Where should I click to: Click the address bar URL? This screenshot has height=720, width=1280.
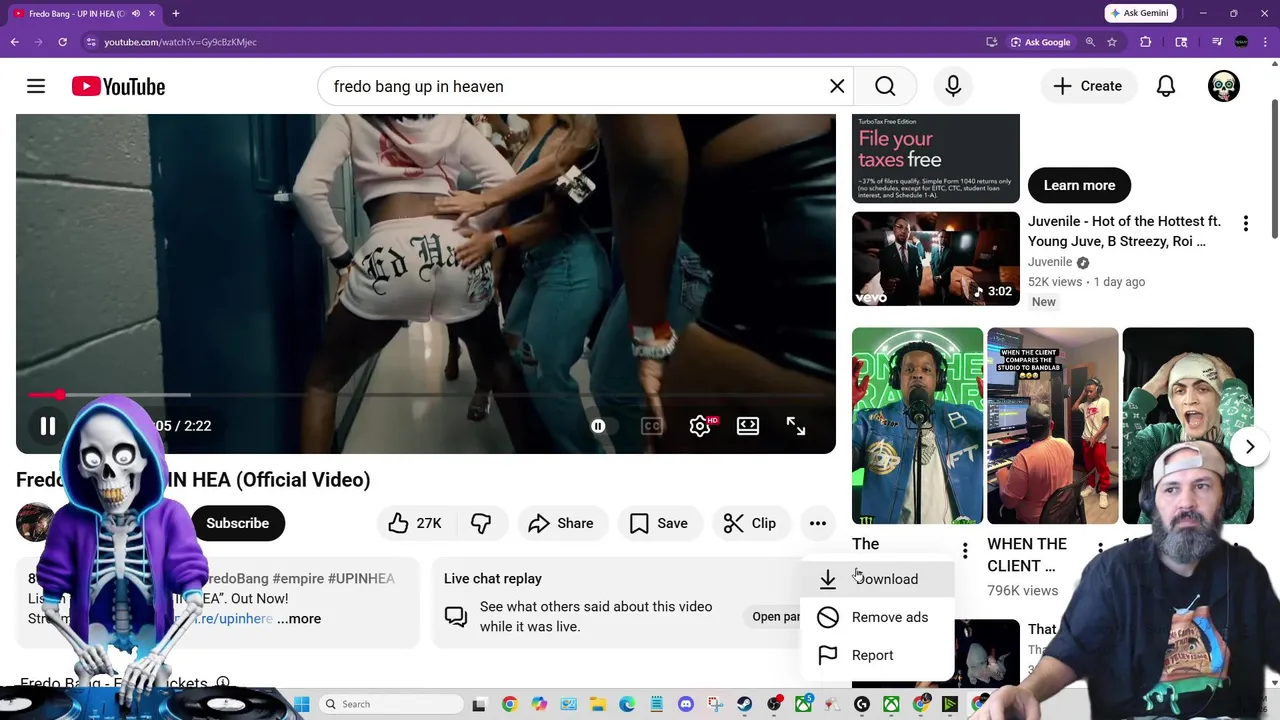(181, 42)
